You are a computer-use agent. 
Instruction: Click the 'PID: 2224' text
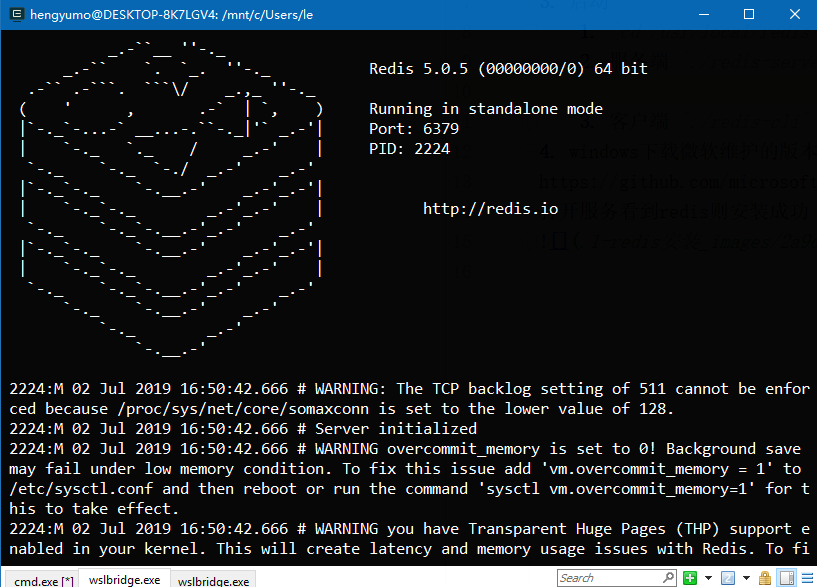410,148
